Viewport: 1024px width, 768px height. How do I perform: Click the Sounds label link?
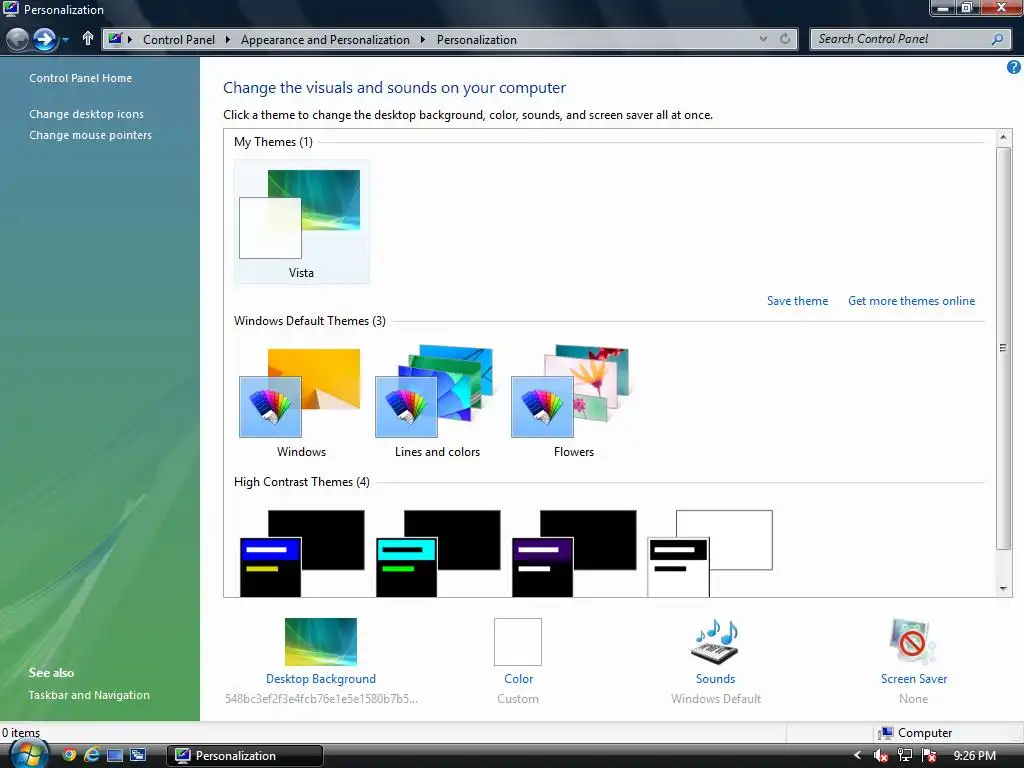[x=716, y=679]
